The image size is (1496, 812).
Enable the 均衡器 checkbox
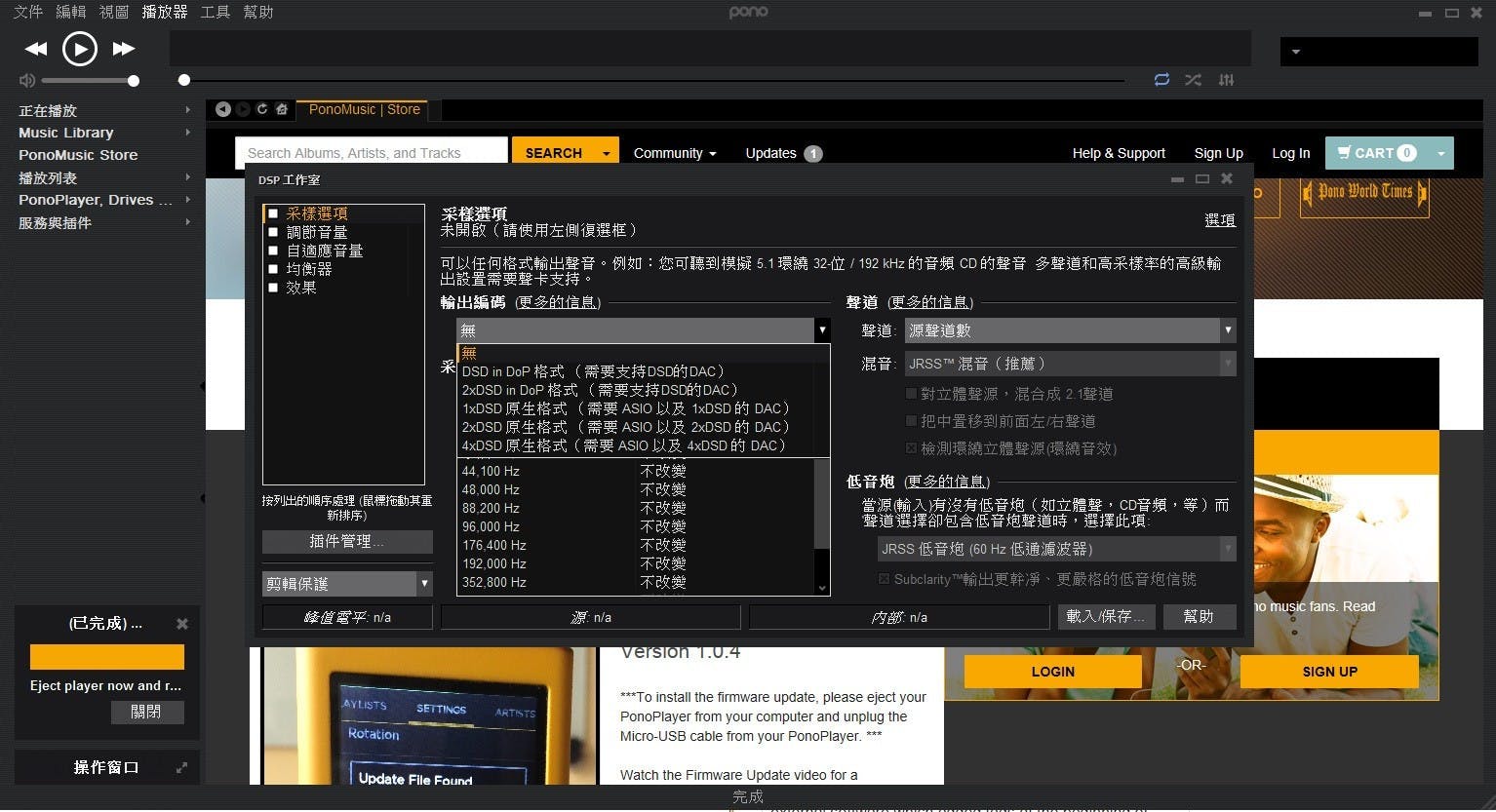click(x=274, y=269)
